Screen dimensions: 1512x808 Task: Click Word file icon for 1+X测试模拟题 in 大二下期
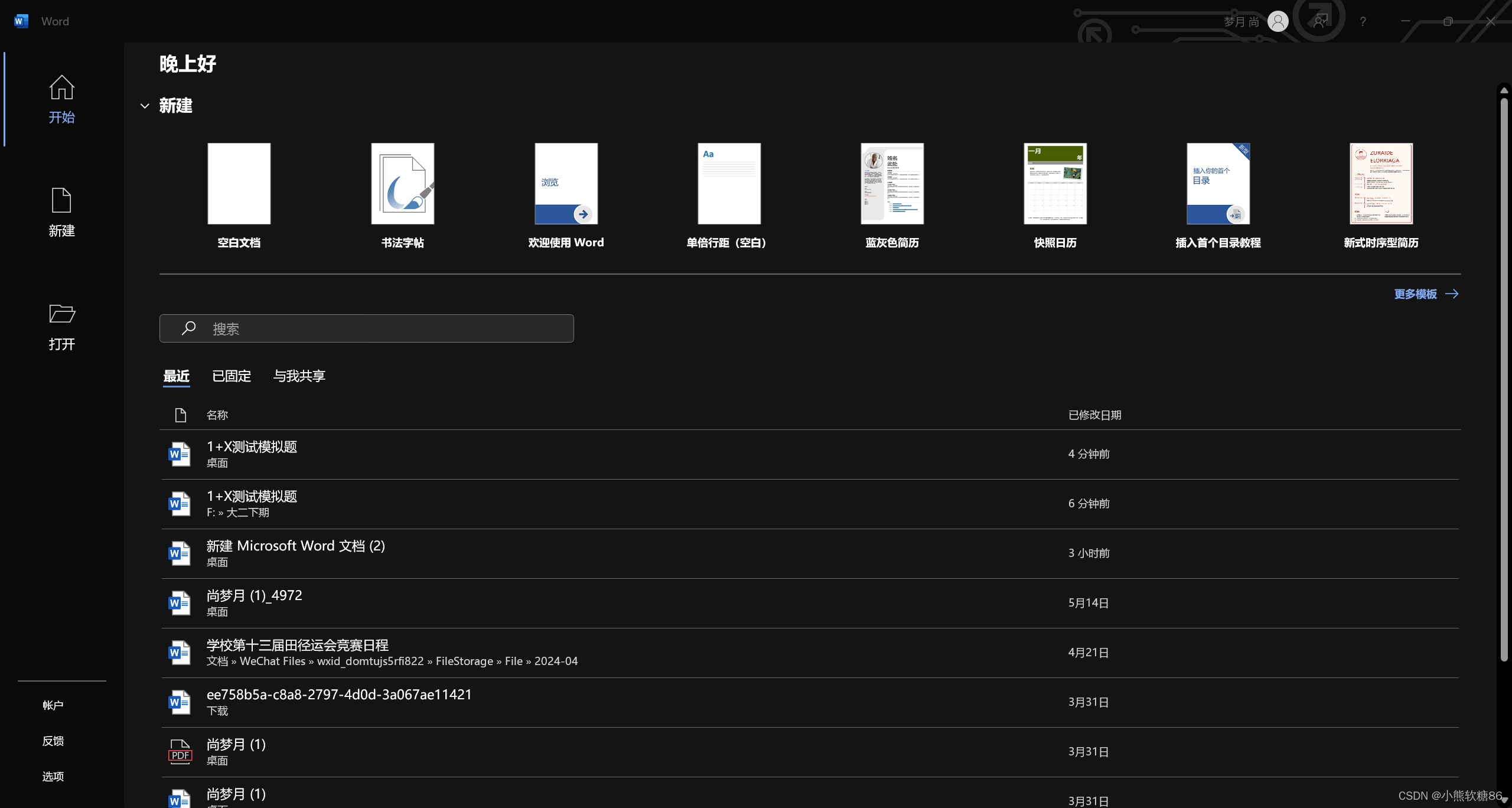180,504
